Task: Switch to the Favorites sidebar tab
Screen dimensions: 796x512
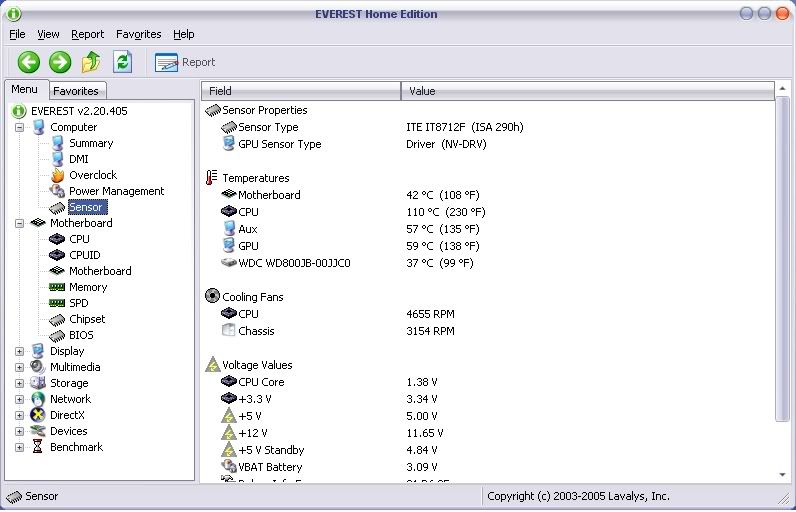Action: (x=76, y=91)
